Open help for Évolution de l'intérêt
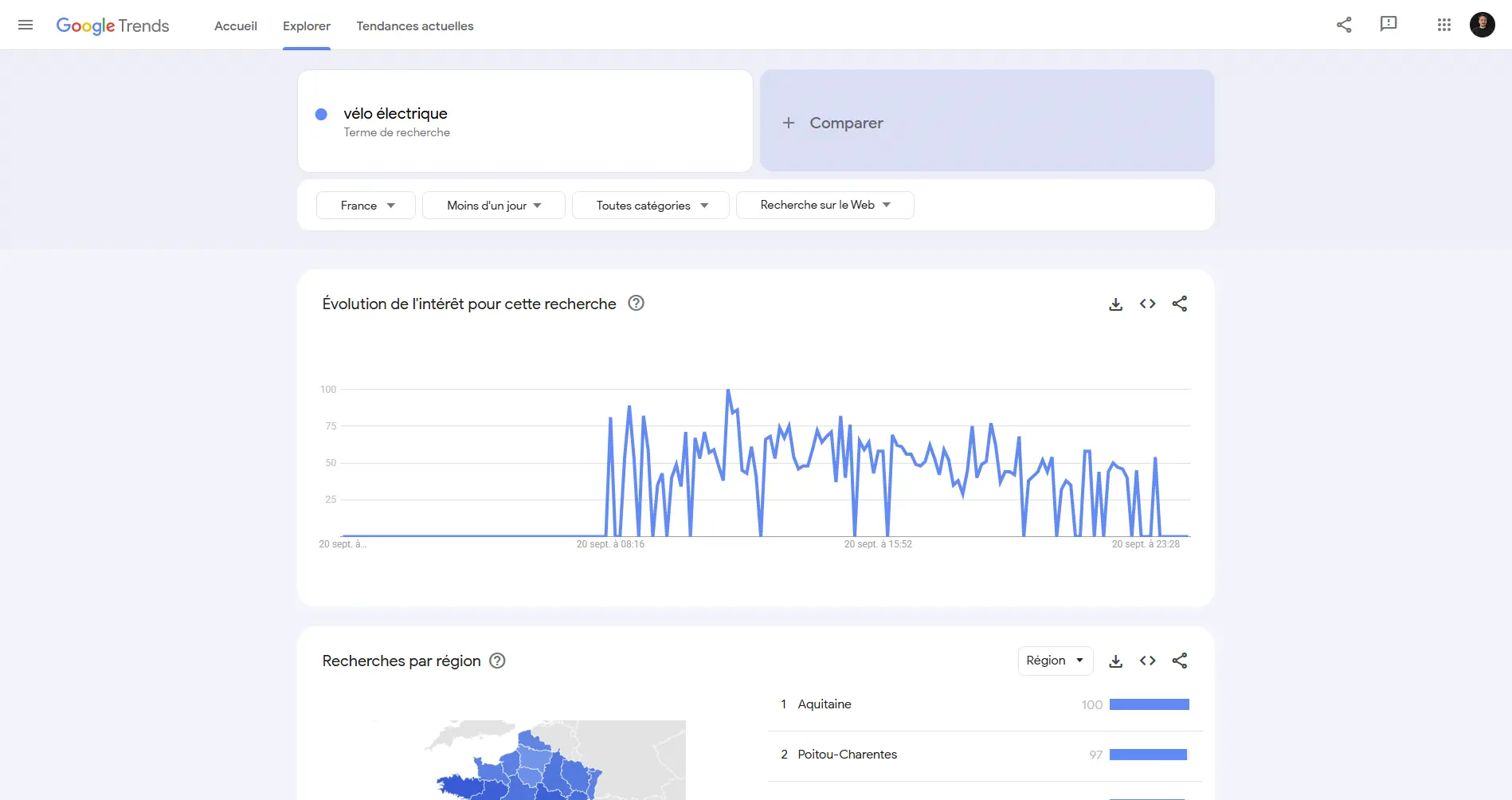1512x800 pixels. [636, 304]
